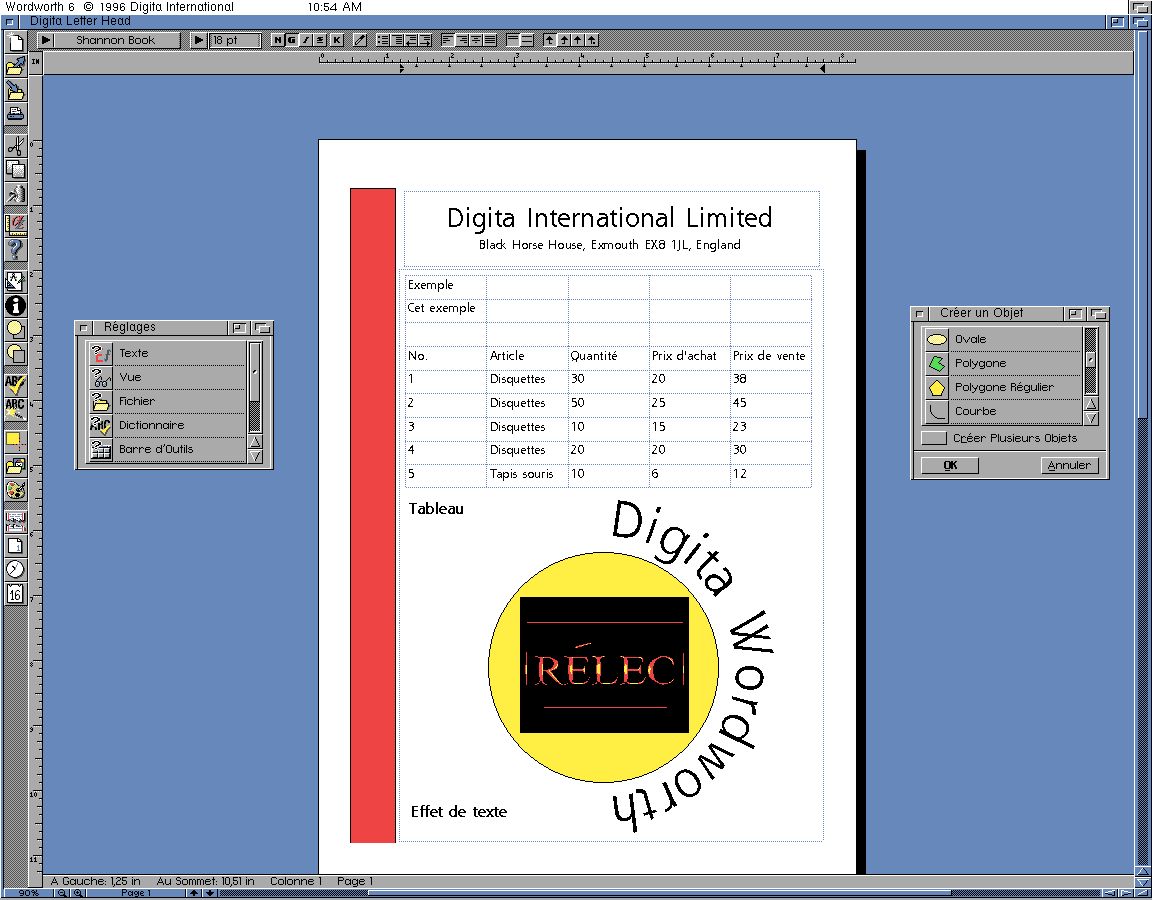This screenshot has width=1152, height=900.
Task: Open the font name dropdown arrow
Action: pyautogui.click(x=46, y=40)
